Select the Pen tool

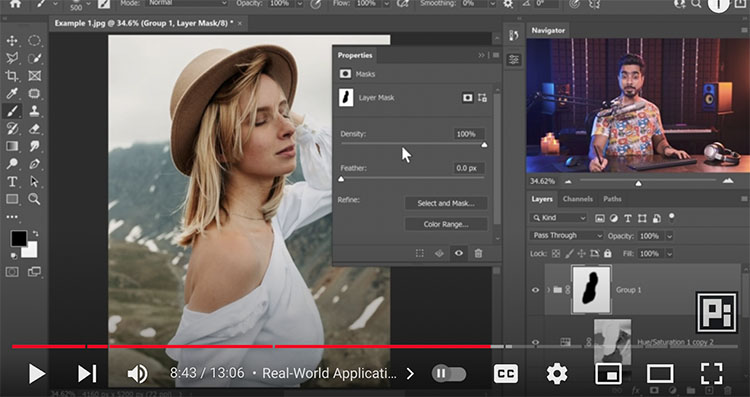tap(34, 164)
